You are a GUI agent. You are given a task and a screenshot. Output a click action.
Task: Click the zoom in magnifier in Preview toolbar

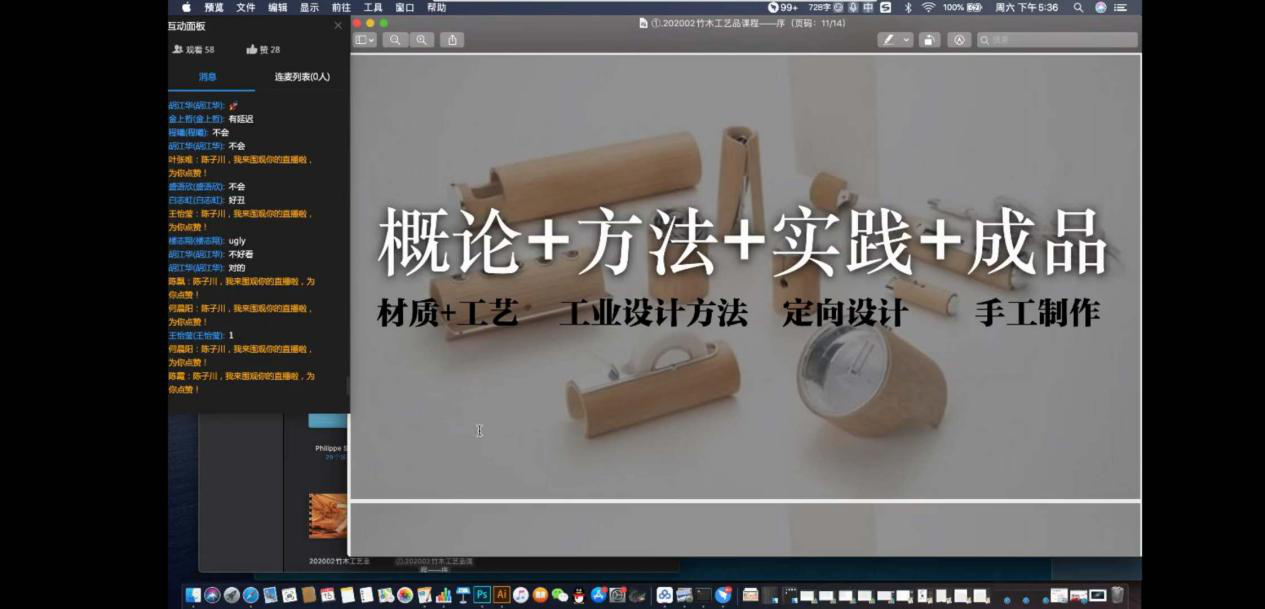[x=422, y=40]
